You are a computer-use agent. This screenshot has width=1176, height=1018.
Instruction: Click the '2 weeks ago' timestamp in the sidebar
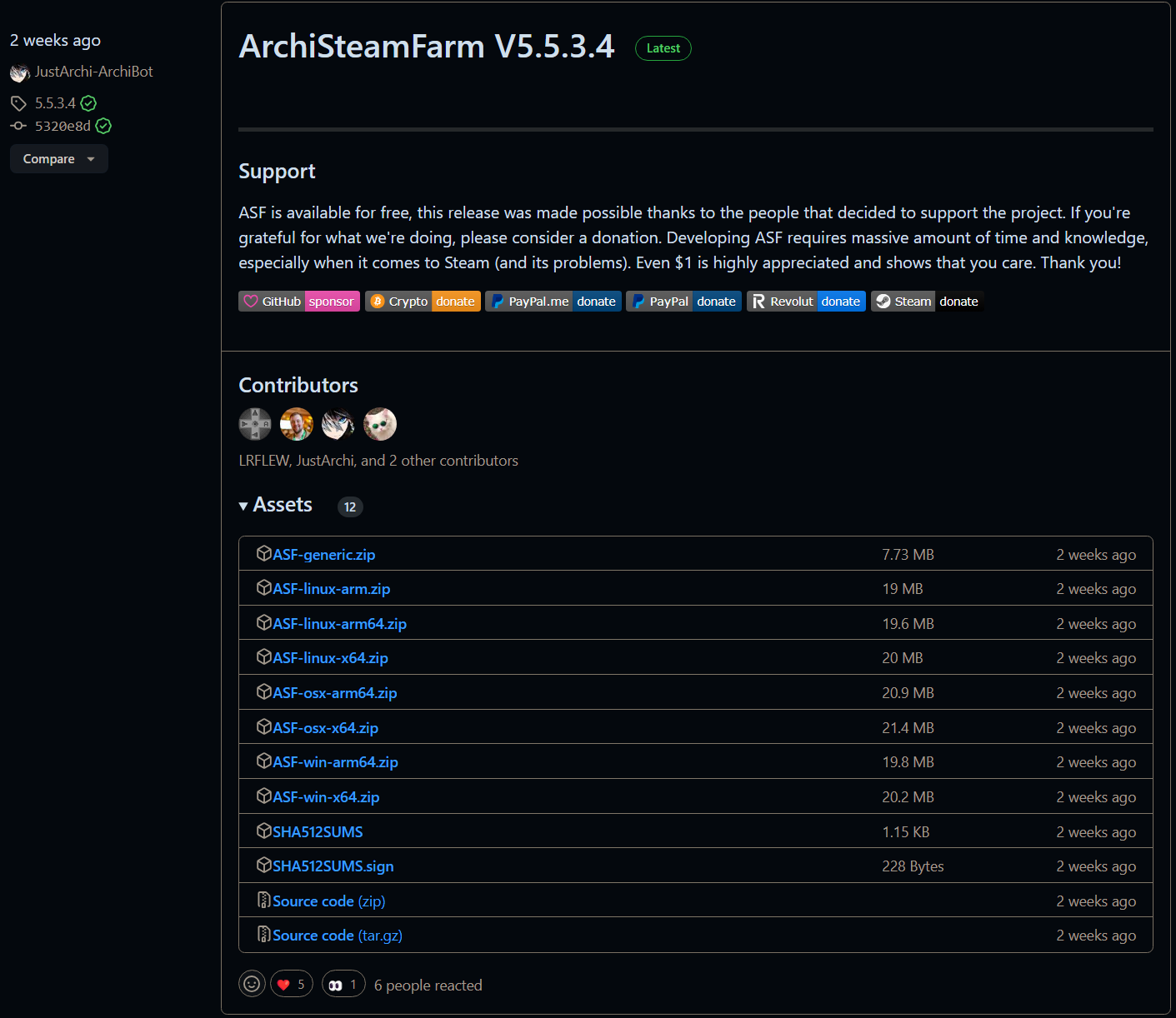point(55,41)
